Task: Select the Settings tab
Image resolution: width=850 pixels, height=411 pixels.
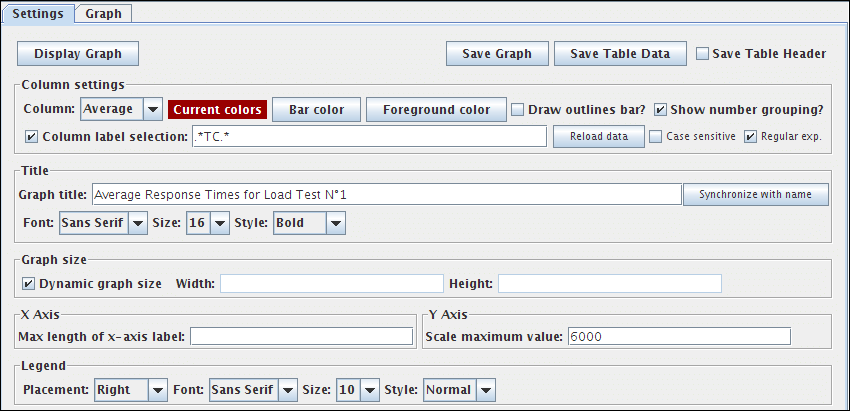Action: pyautogui.click(x=38, y=14)
